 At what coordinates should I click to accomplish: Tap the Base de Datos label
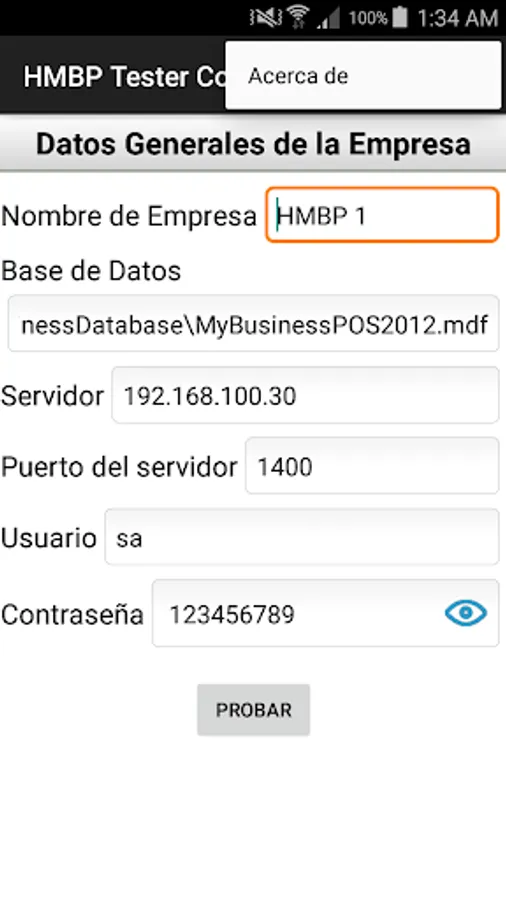click(x=91, y=270)
